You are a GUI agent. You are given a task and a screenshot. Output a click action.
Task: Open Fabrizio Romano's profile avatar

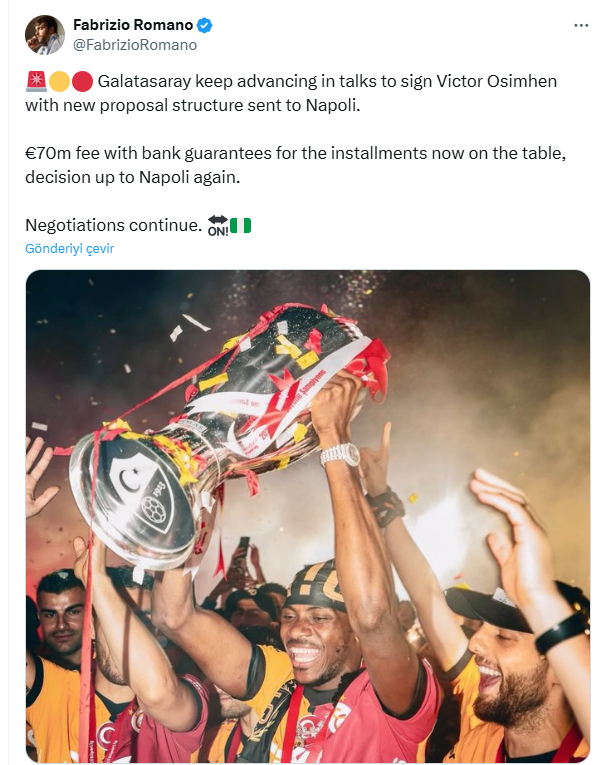45,35
